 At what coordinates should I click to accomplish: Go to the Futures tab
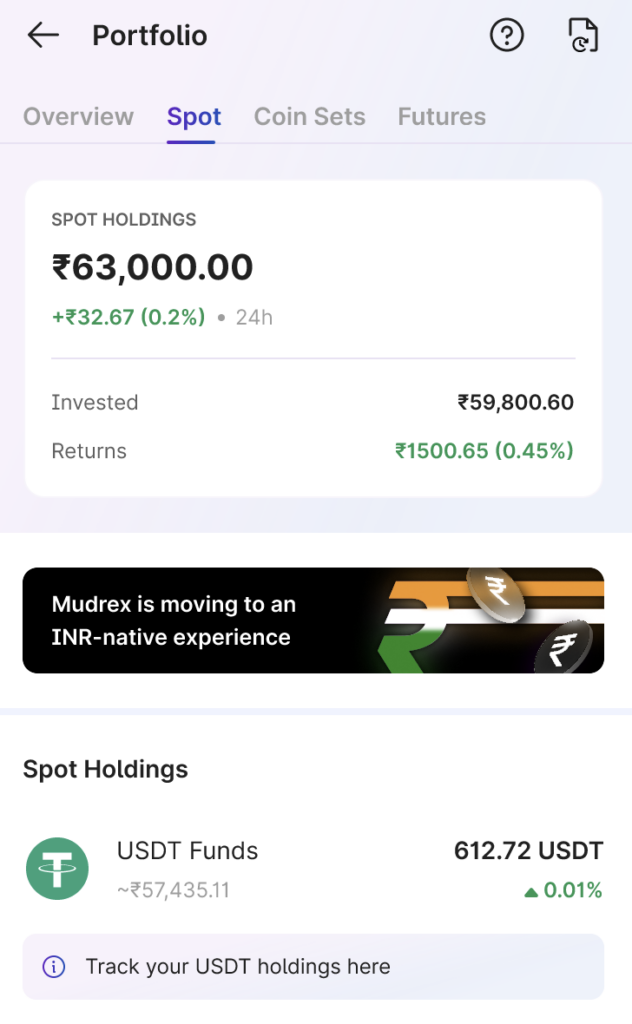[x=441, y=117]
